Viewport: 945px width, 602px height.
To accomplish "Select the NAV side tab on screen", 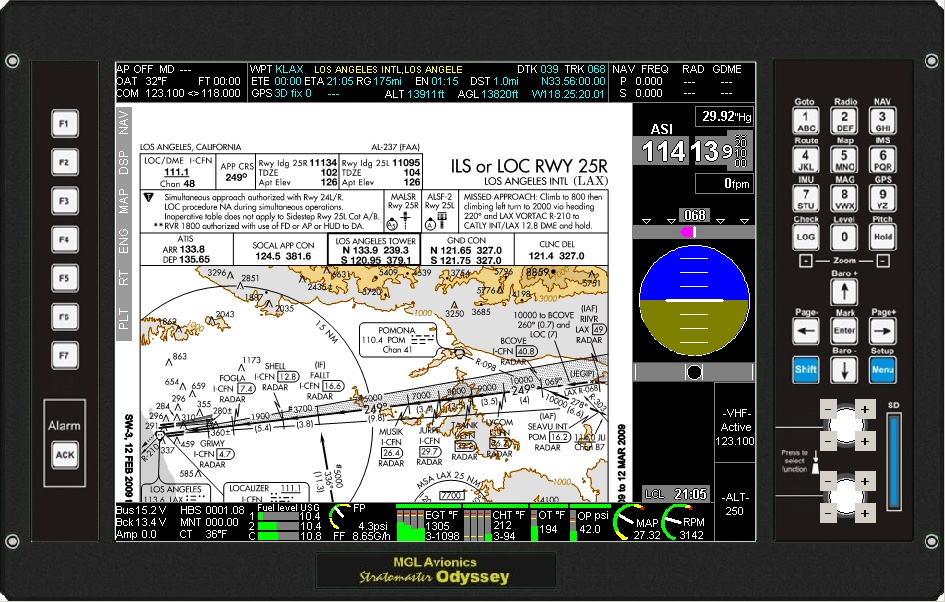I will click(x=124, y=122).
